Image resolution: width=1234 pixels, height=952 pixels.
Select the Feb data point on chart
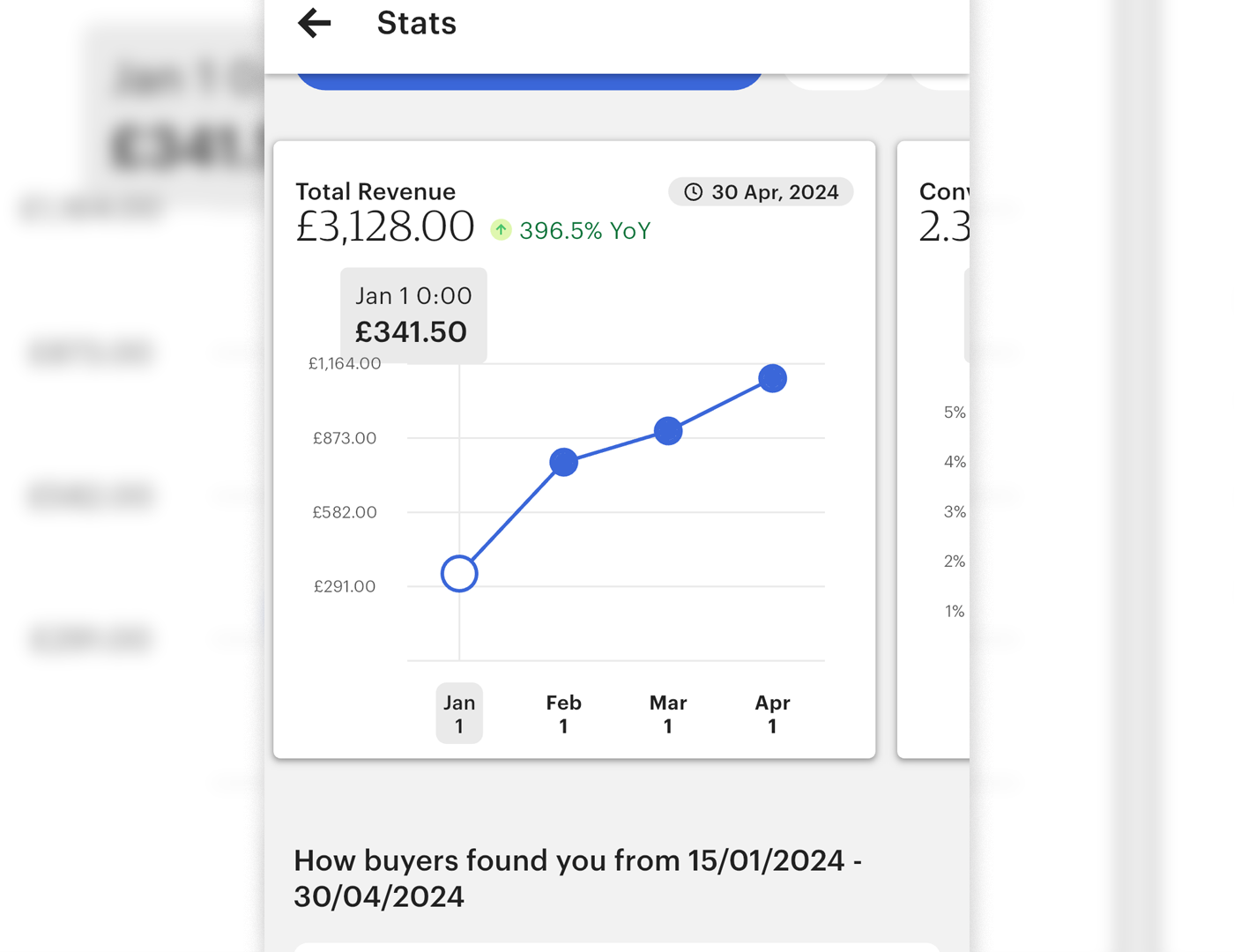click(564, 462)
